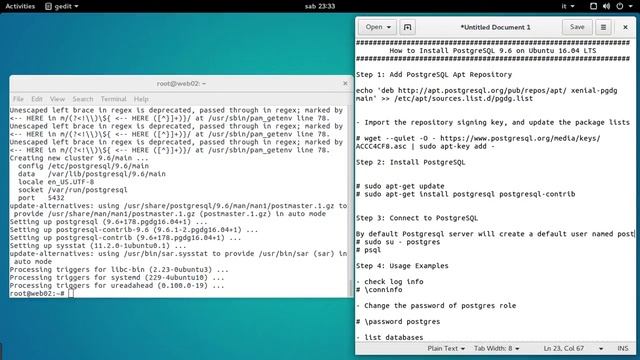Expand the Plain Text language selector
Viewport: 640px width, 360px height.
click(446, 348)
